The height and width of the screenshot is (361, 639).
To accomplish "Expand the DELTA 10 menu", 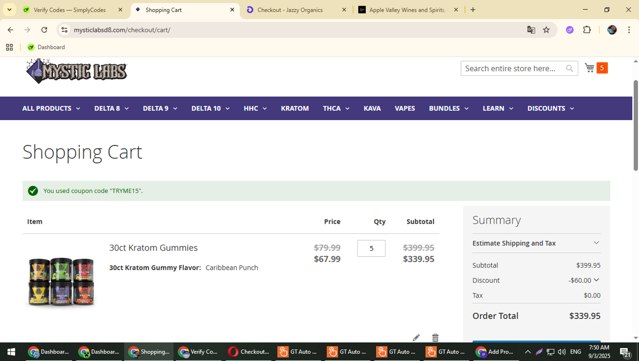I will 210,108.
